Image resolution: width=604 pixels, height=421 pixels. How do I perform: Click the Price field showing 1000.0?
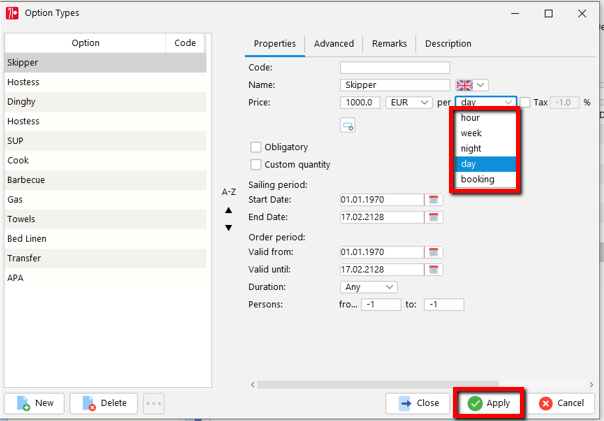(x=360, y=102)
